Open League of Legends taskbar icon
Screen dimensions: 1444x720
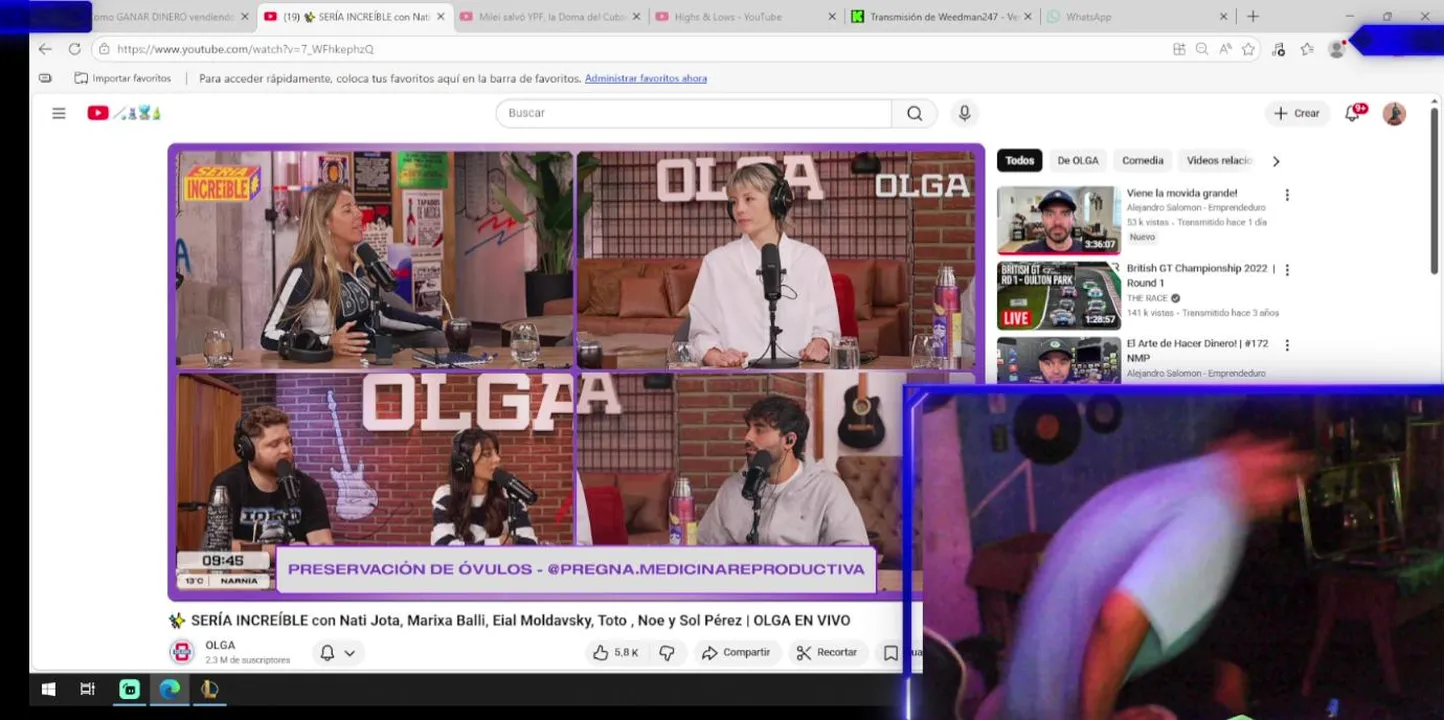[209, 688]
